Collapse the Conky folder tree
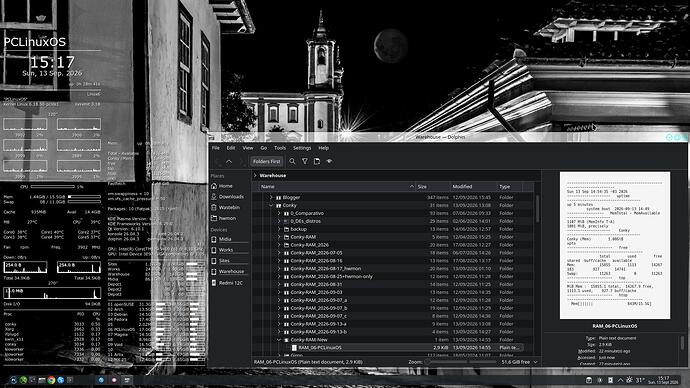This screenshot has width=690, height=388. point(271,205)
